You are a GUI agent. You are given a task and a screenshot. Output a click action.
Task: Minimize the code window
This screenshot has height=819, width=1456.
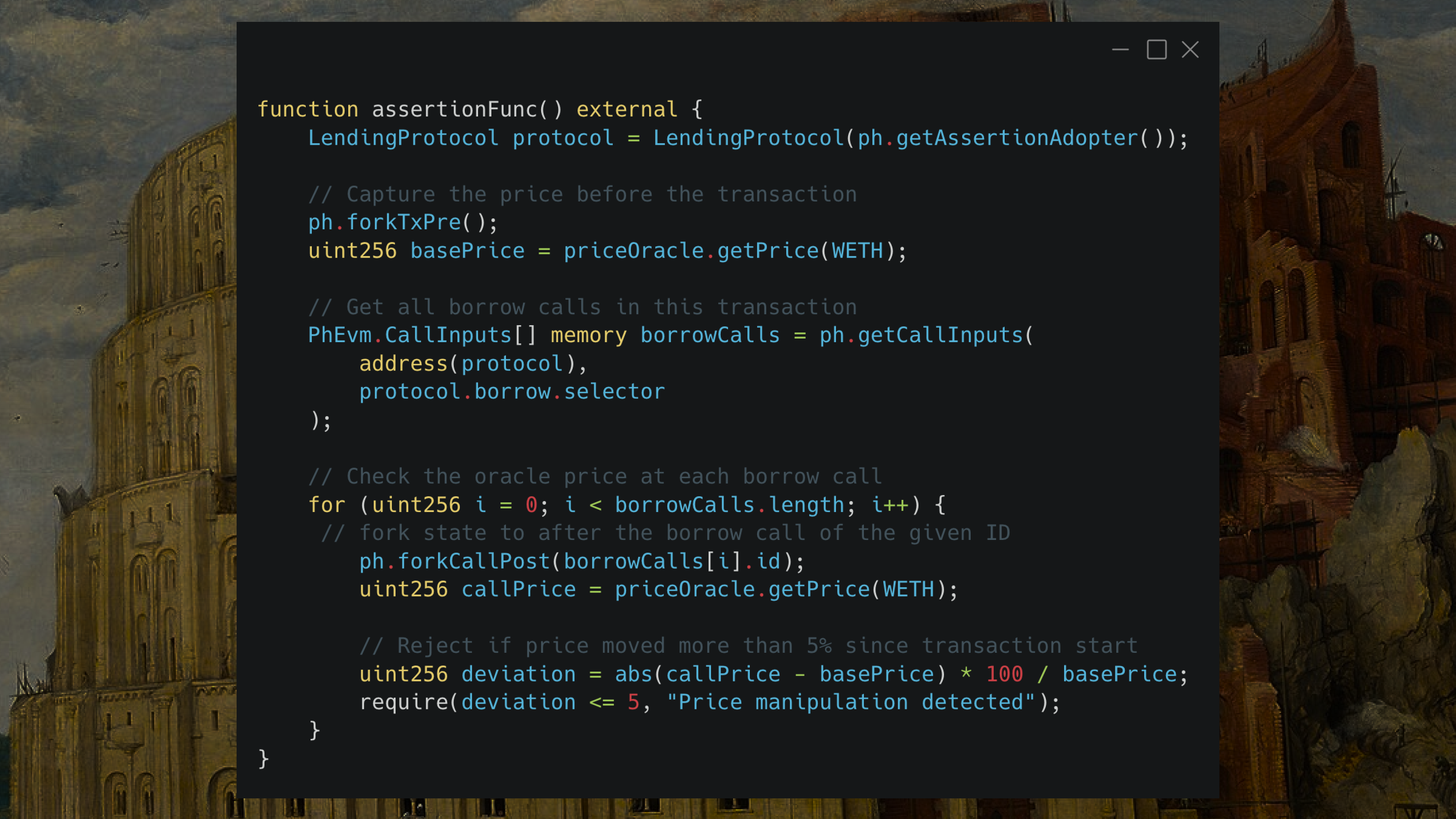click(1120, 50)
